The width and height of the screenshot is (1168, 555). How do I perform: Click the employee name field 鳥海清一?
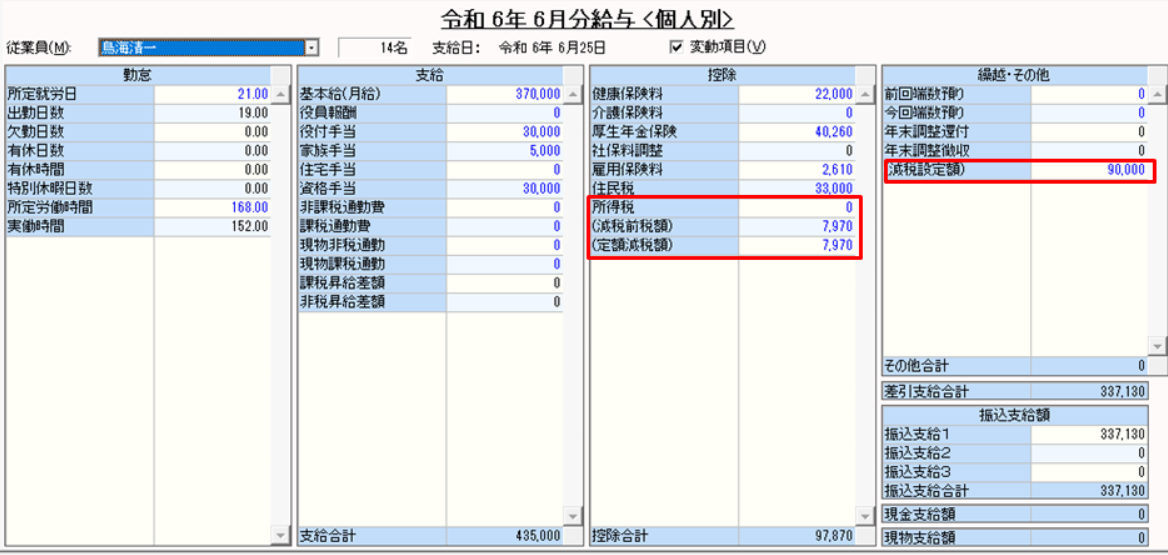pyautogui.click(x=200, y=47)
